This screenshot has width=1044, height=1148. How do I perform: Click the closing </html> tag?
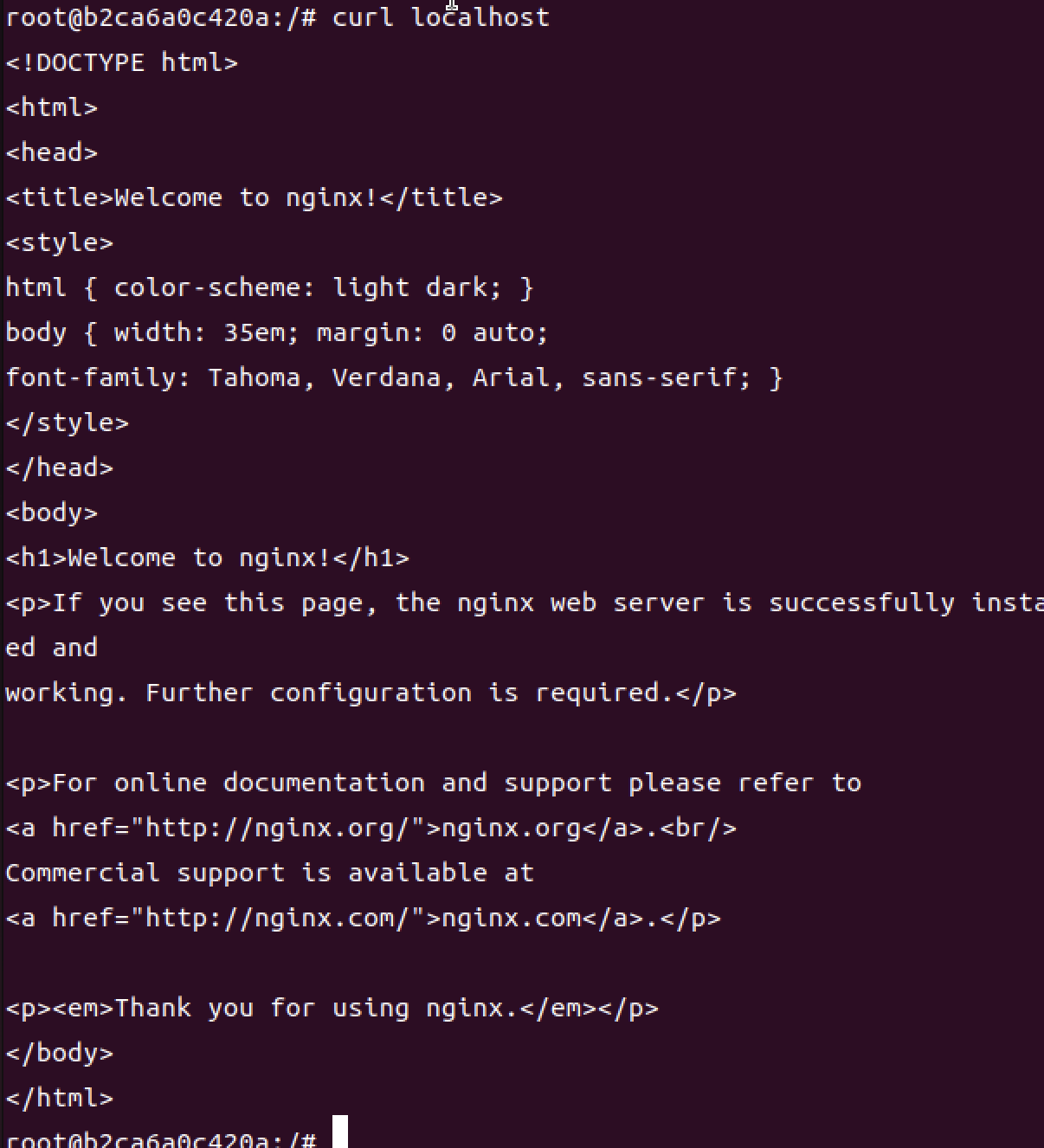[60, 1099]
